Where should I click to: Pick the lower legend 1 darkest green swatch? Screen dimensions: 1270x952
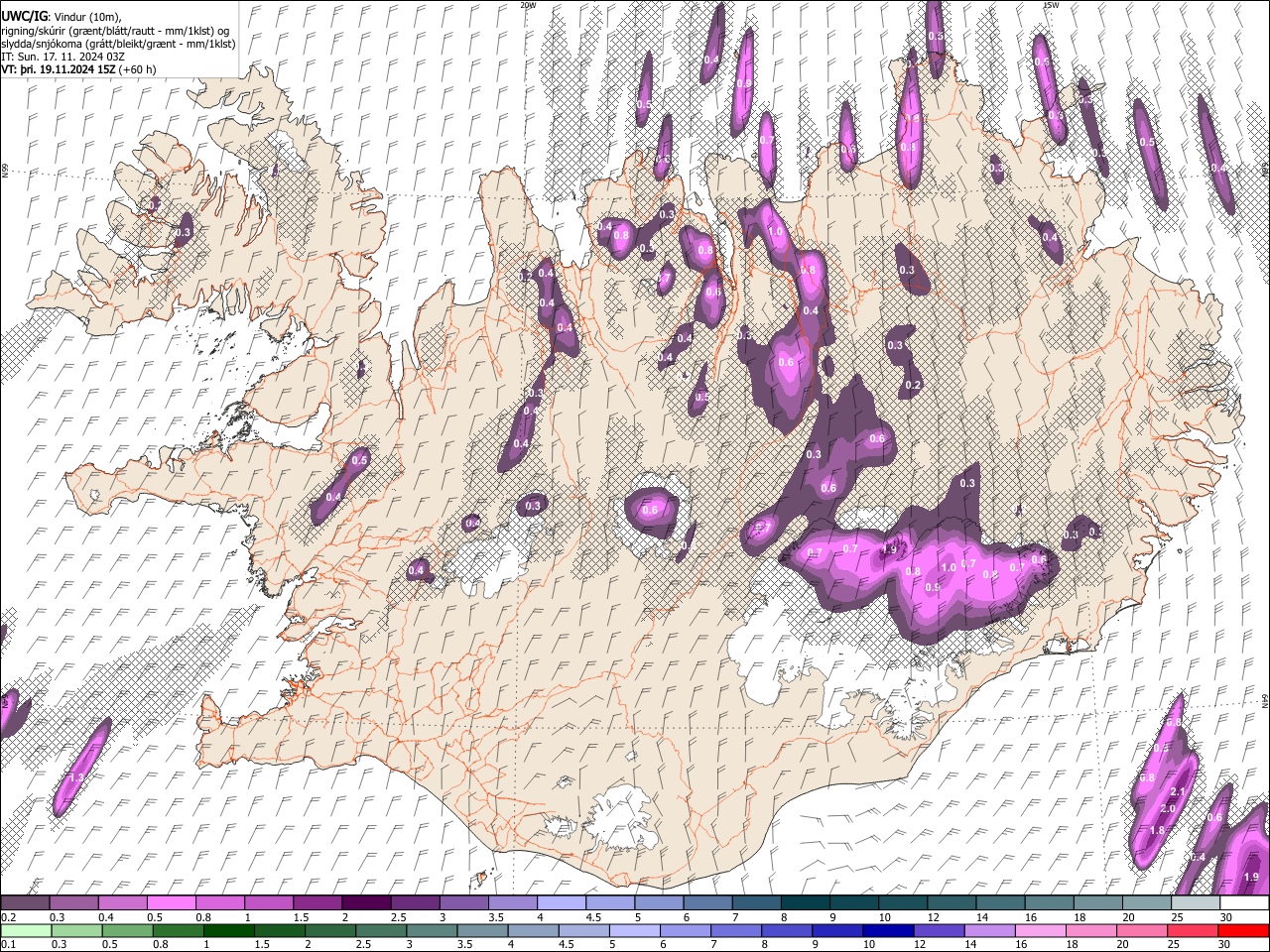pyautogui.click(x=228, y=930)
